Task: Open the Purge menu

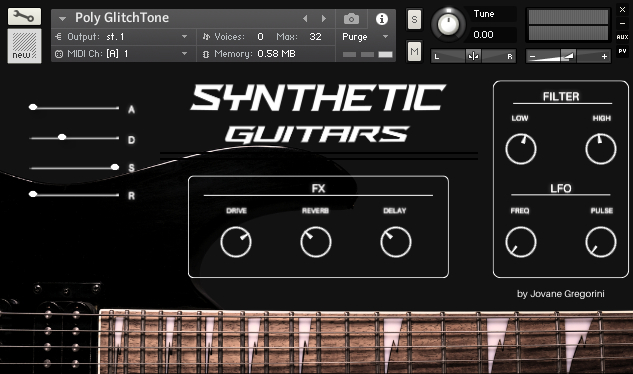Action: pos(365,37)
